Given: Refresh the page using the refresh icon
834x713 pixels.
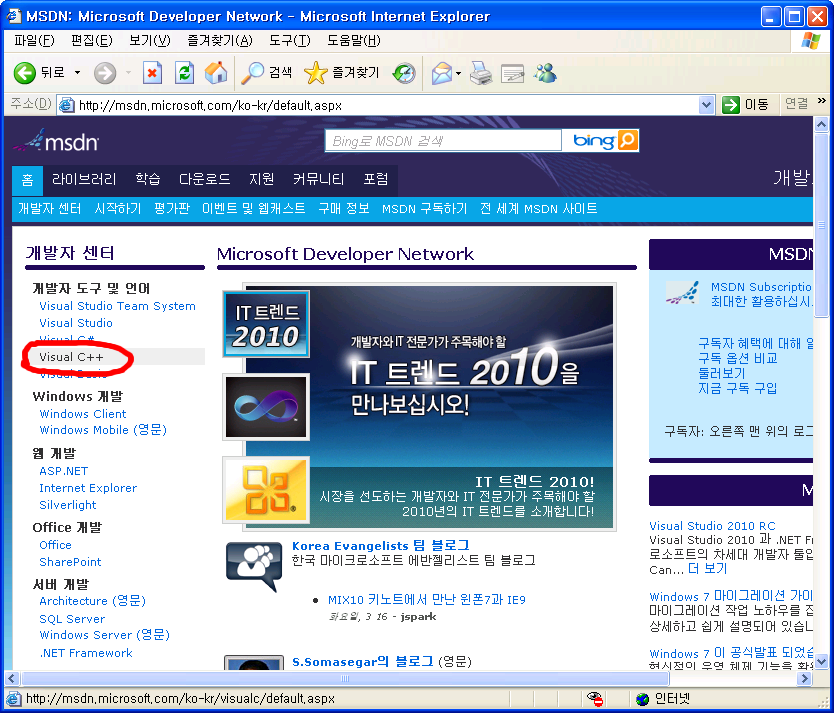Looking at the screenshot, I should point(183,73).
